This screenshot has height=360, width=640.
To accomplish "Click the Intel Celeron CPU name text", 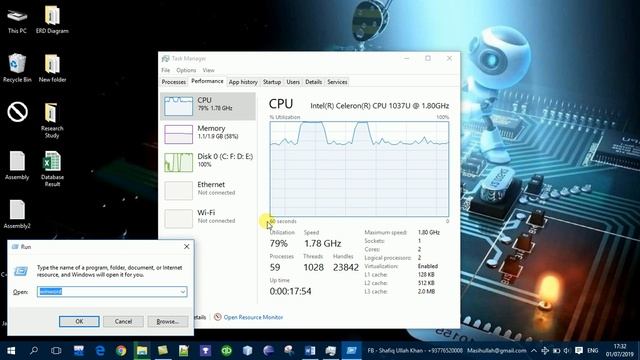I will 380,106.
